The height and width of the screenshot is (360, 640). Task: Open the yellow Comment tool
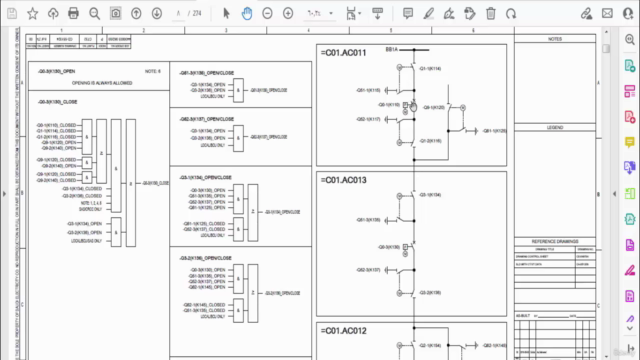coord(630,142)
